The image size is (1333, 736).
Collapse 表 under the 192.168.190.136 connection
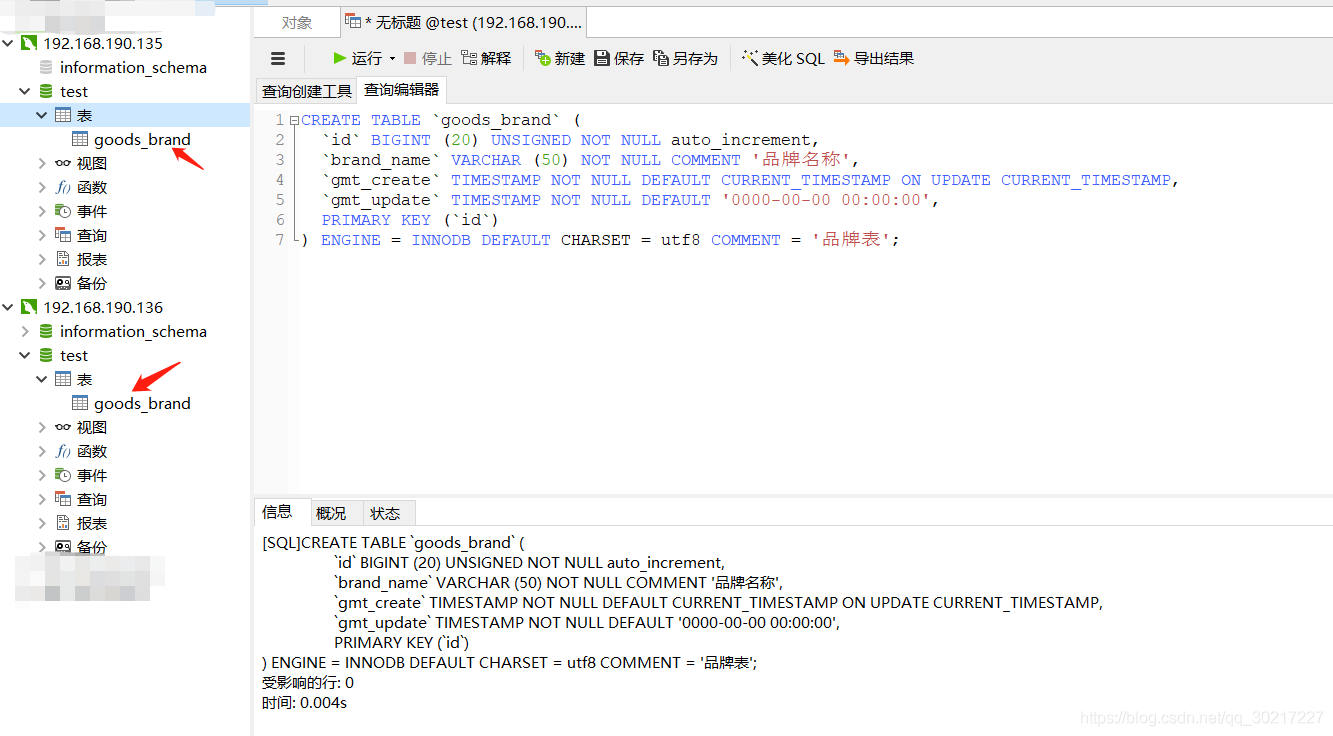tap(42, 380)
